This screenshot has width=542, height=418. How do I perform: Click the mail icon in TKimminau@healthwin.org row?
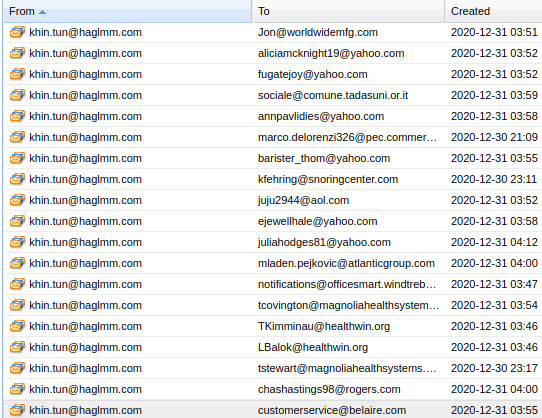click(17, 326)
